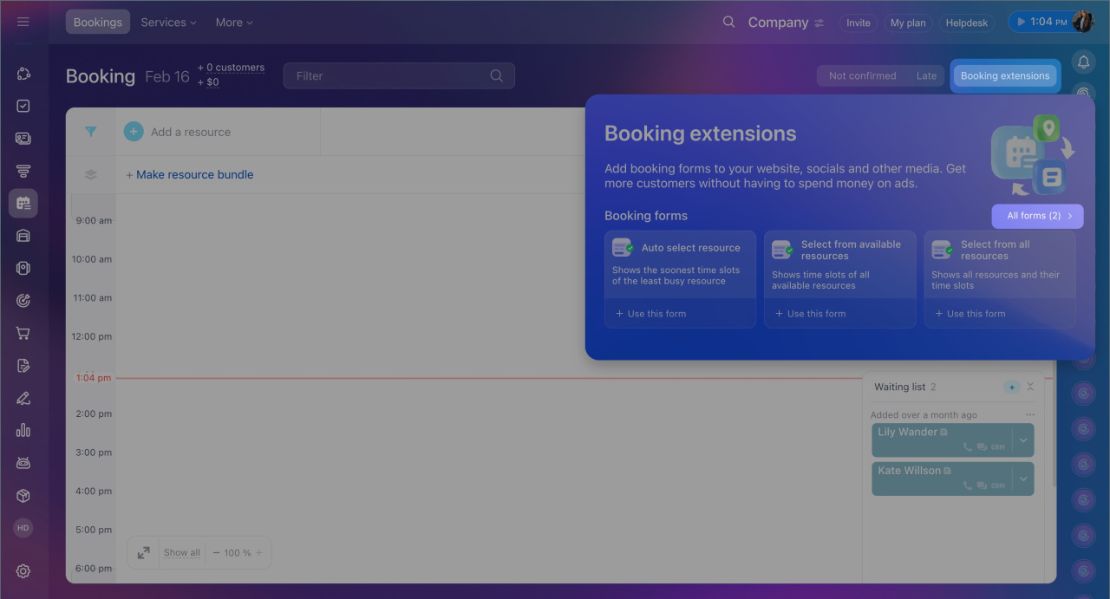This screenshot has height=599, width=1110.
Task: Expand Lily Wander card dropdown arrow
Action: [1023, 440]
